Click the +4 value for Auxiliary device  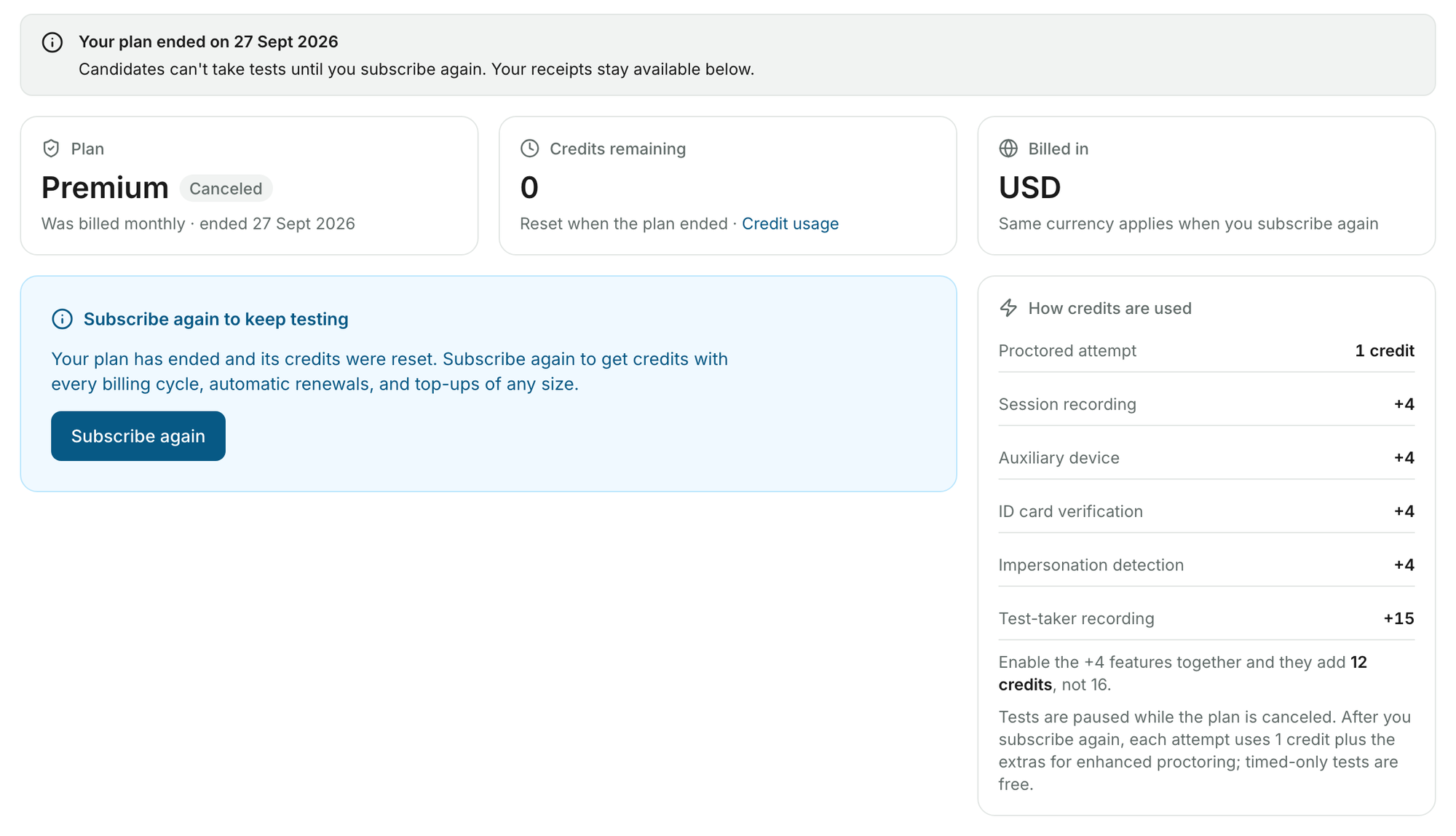[1404, 458]
